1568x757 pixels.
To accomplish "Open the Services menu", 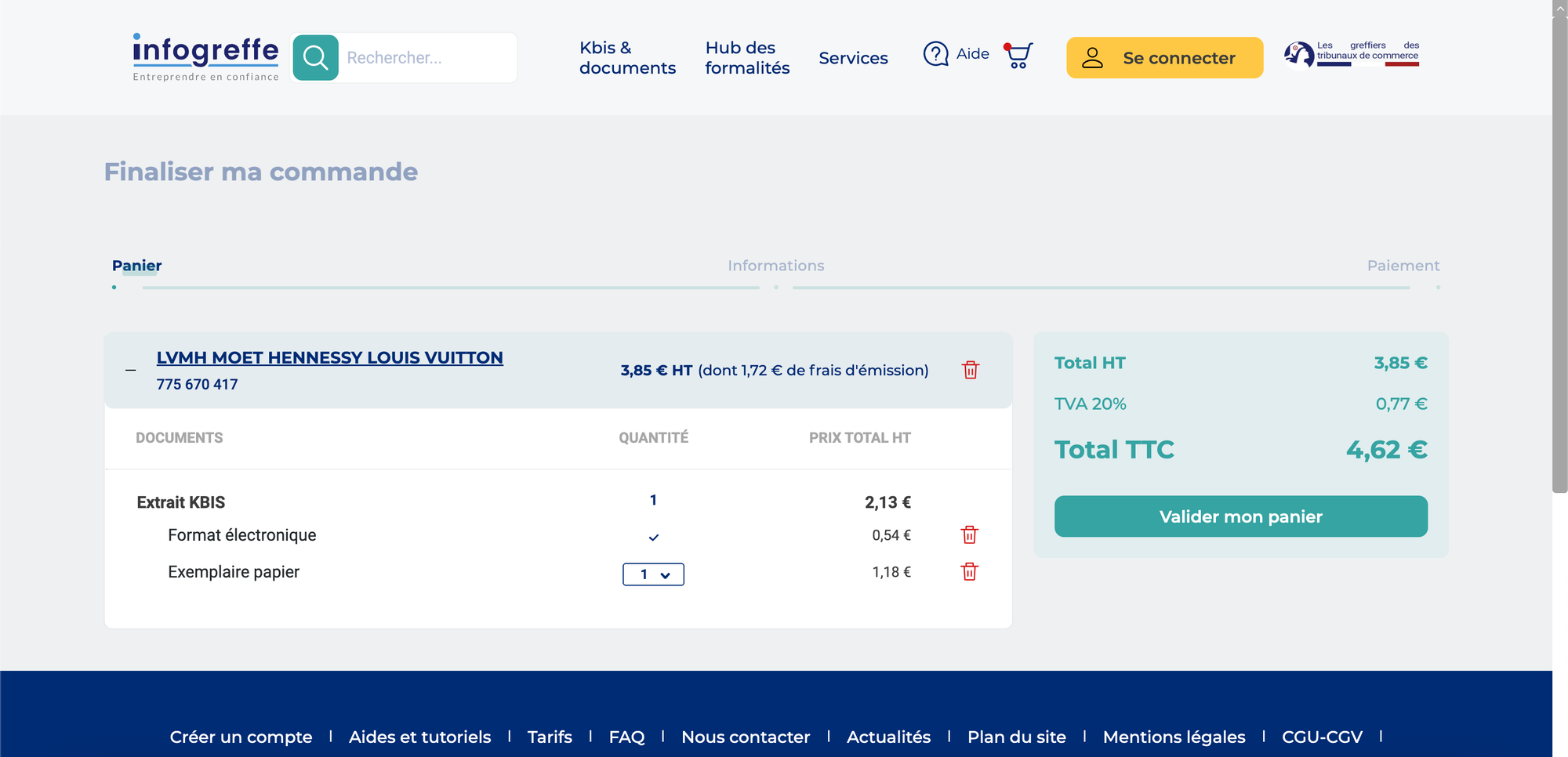I will tap(853, 58).
